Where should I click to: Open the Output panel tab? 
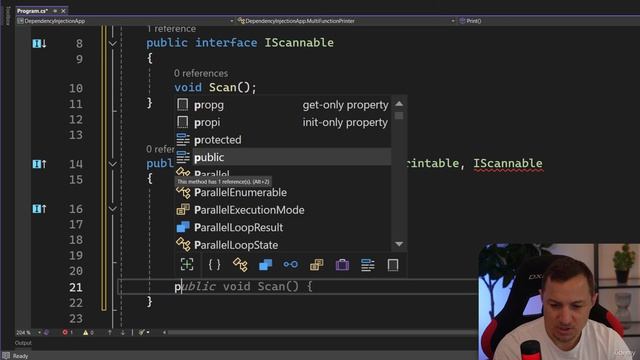tap(23, 343)
